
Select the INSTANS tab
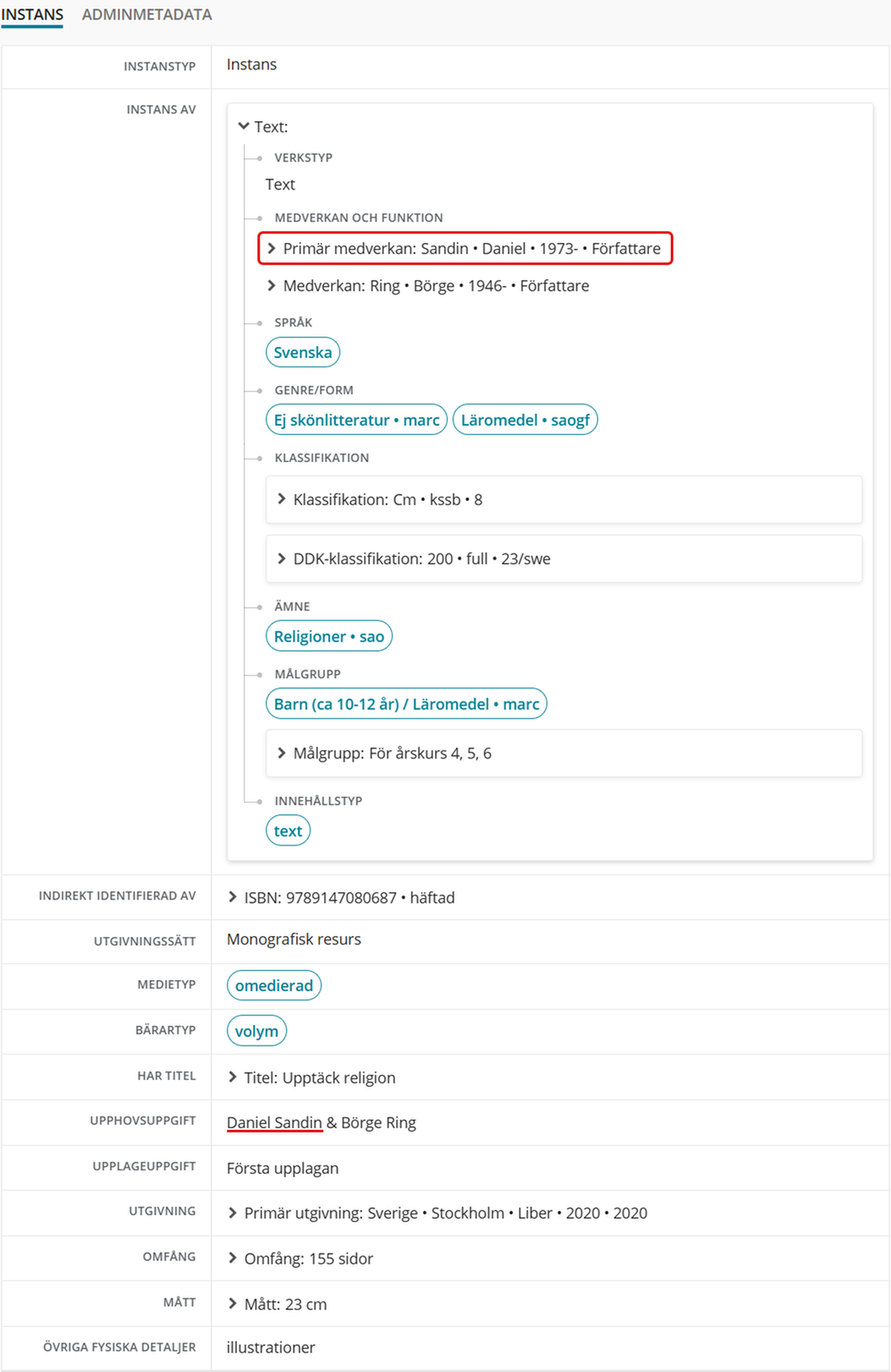[32, 14]
